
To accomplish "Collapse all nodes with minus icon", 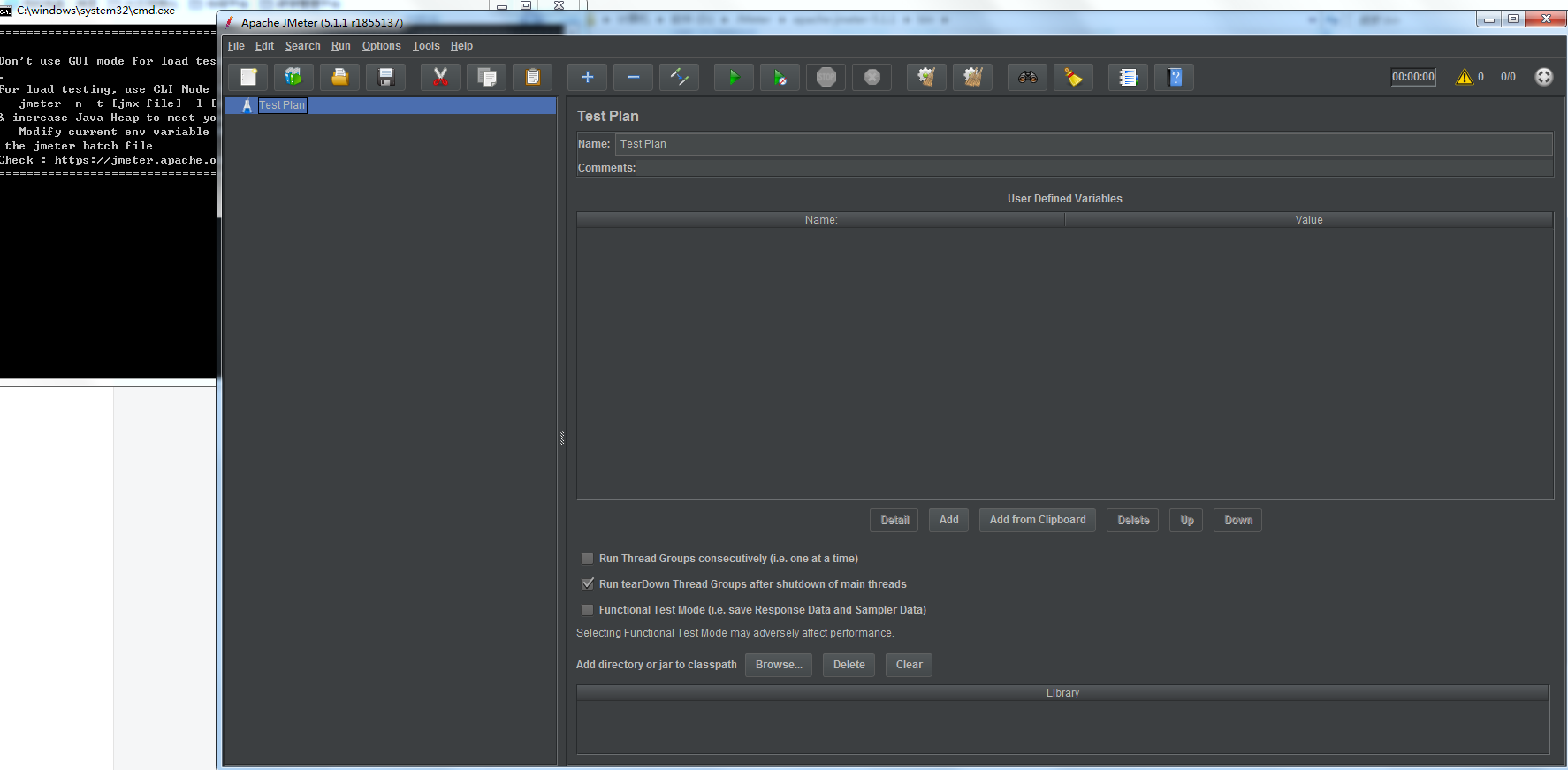I will (x=634, y=78).
